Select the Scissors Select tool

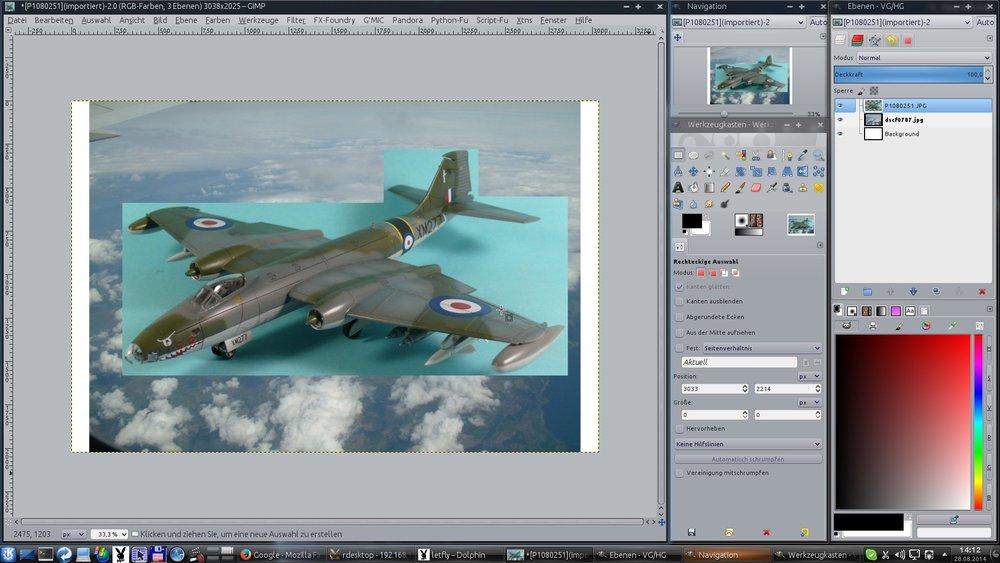[756, 155]
